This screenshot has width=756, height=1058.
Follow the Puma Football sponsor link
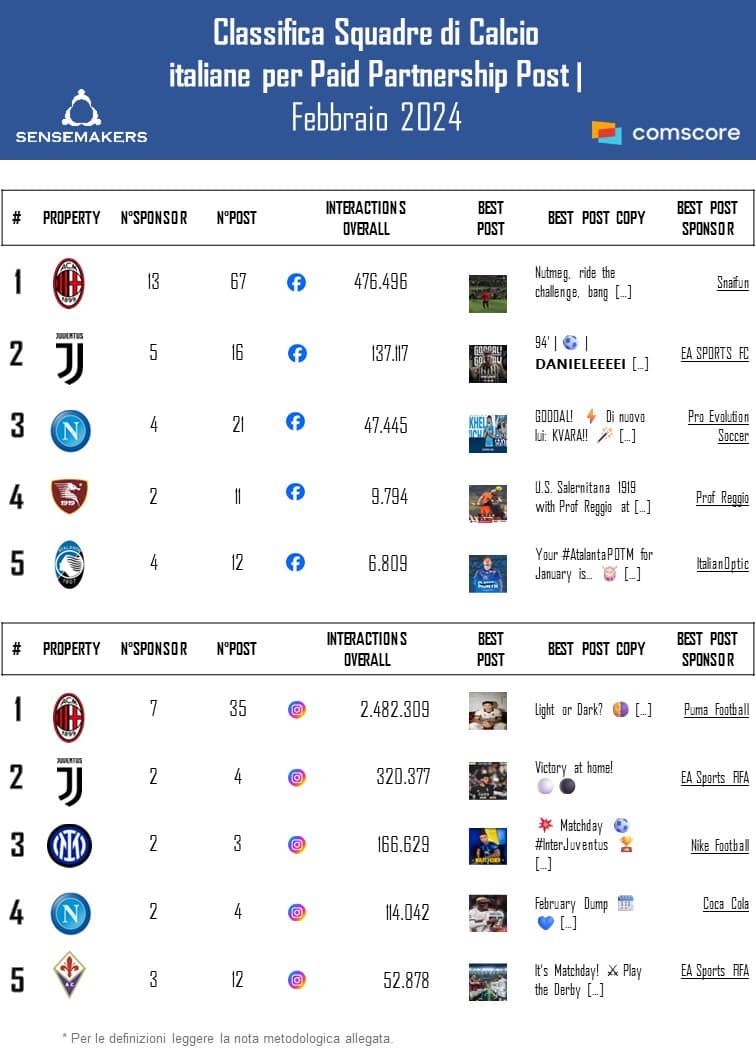[x=716, y=710]
